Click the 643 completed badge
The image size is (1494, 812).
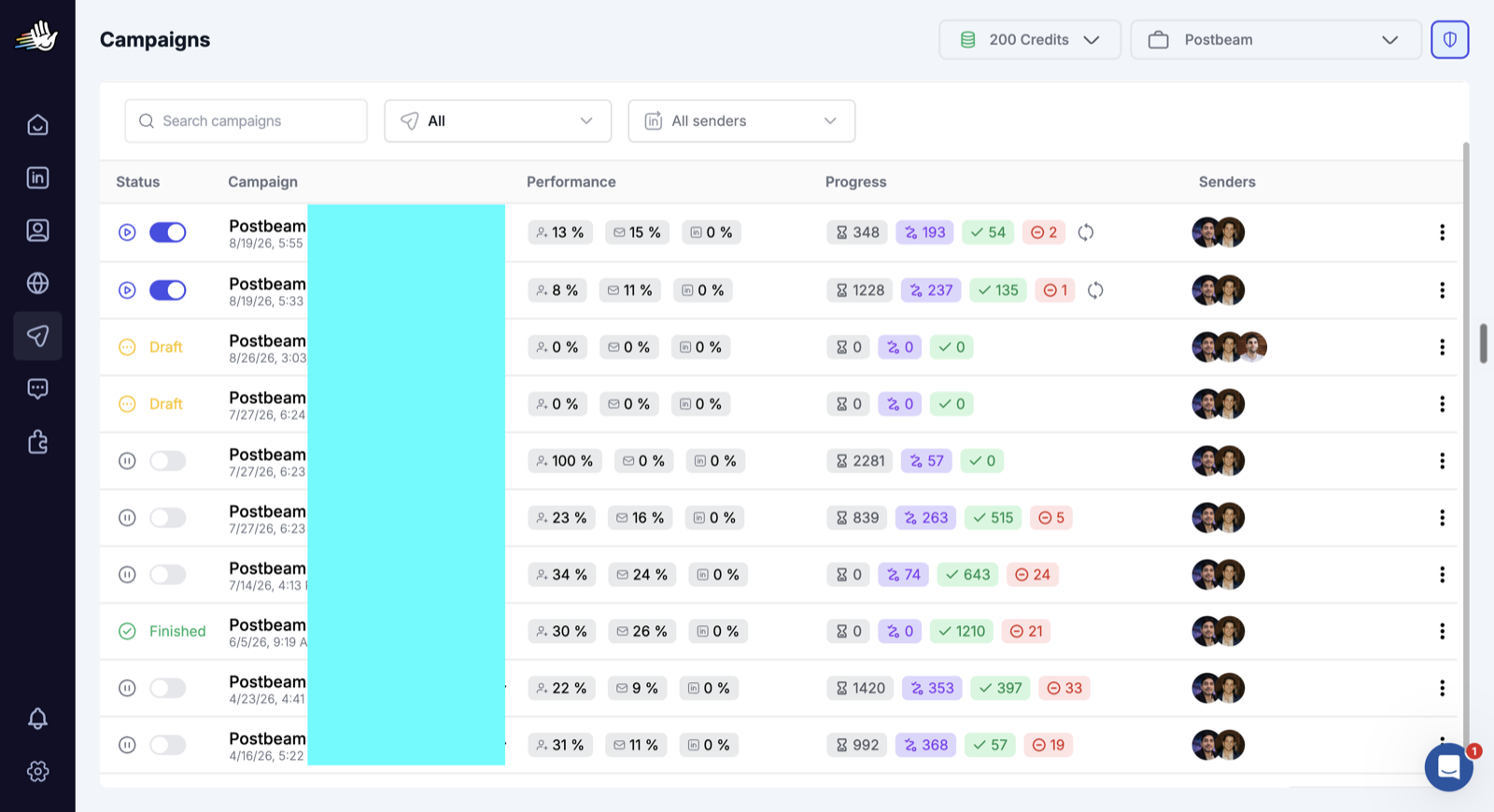coord(967,575)
